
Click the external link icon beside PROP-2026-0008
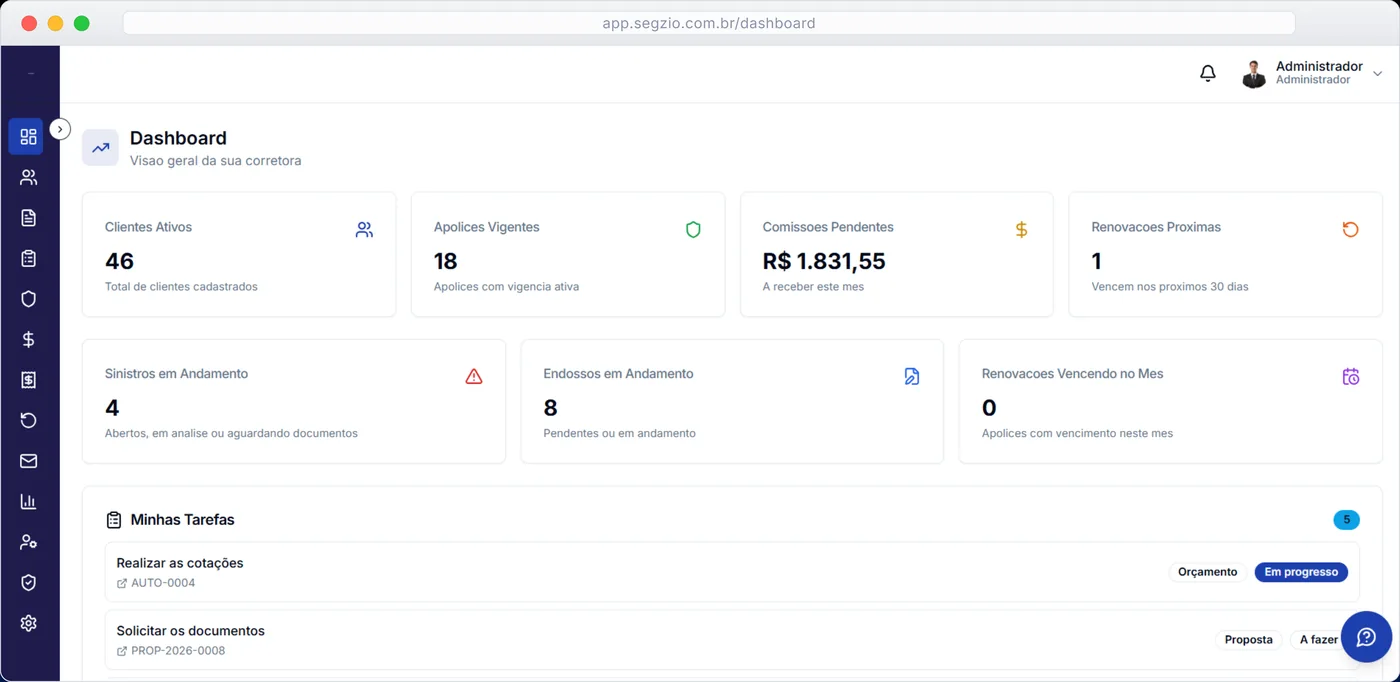click(x=122, y=651)
